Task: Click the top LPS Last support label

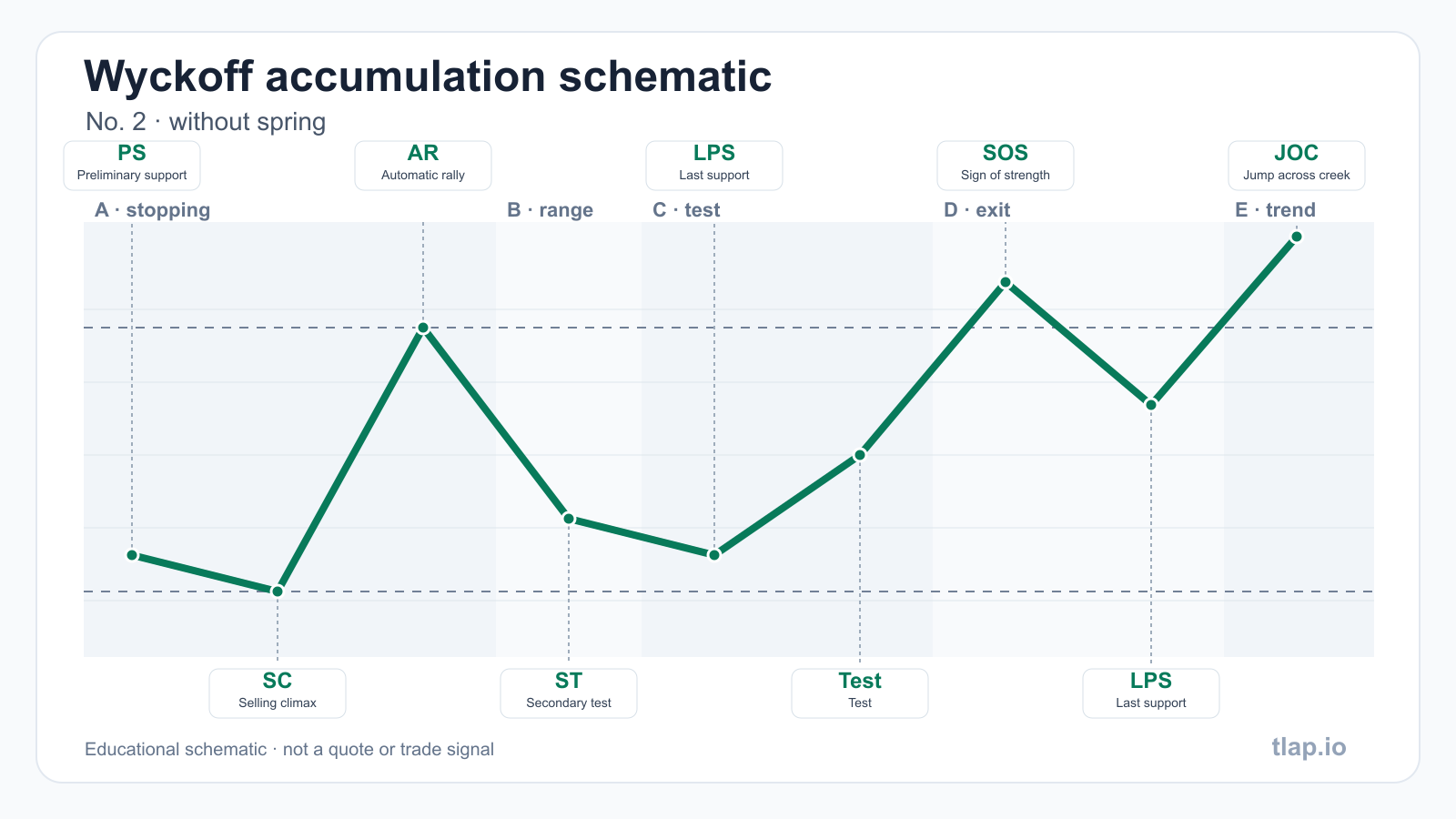Action: pos(714,166)
